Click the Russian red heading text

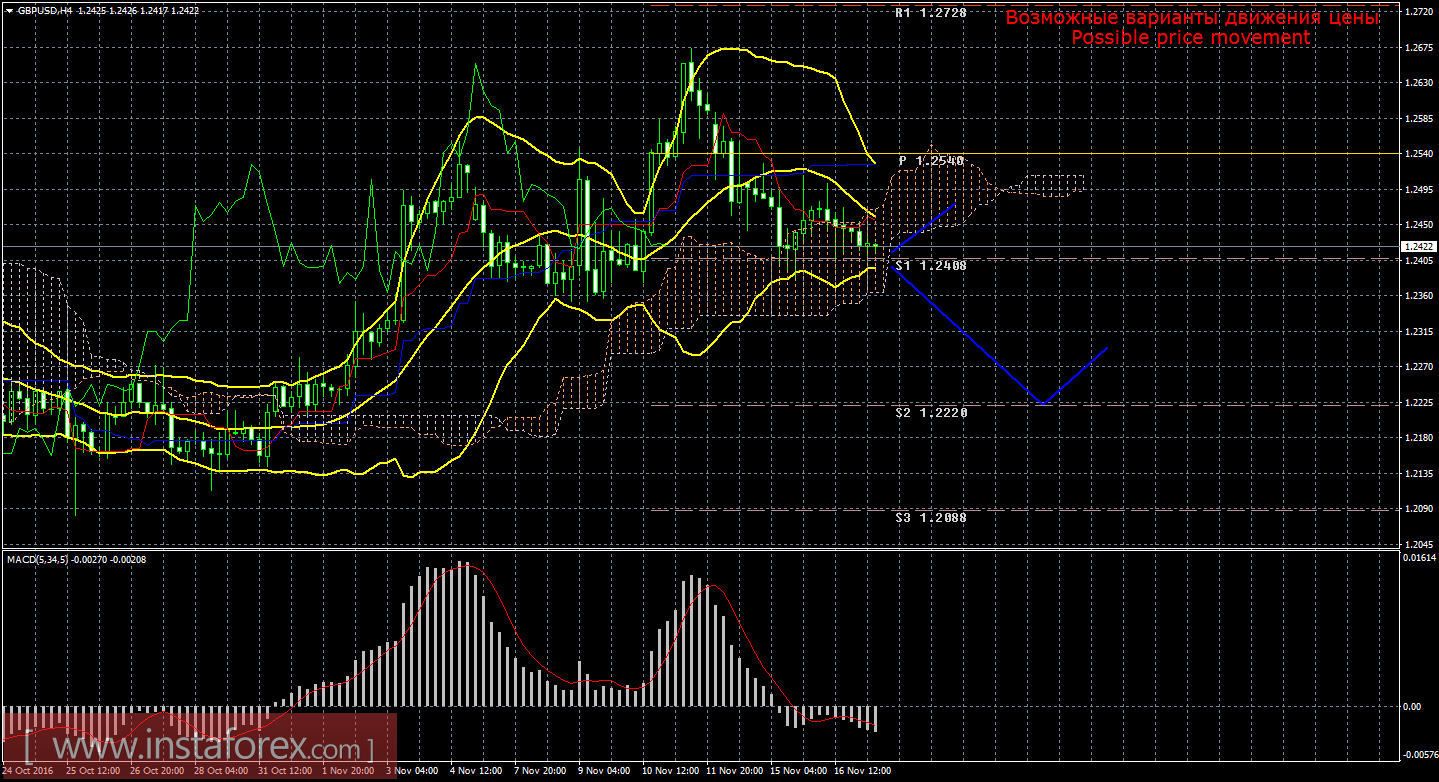(x=1192, y=17)
